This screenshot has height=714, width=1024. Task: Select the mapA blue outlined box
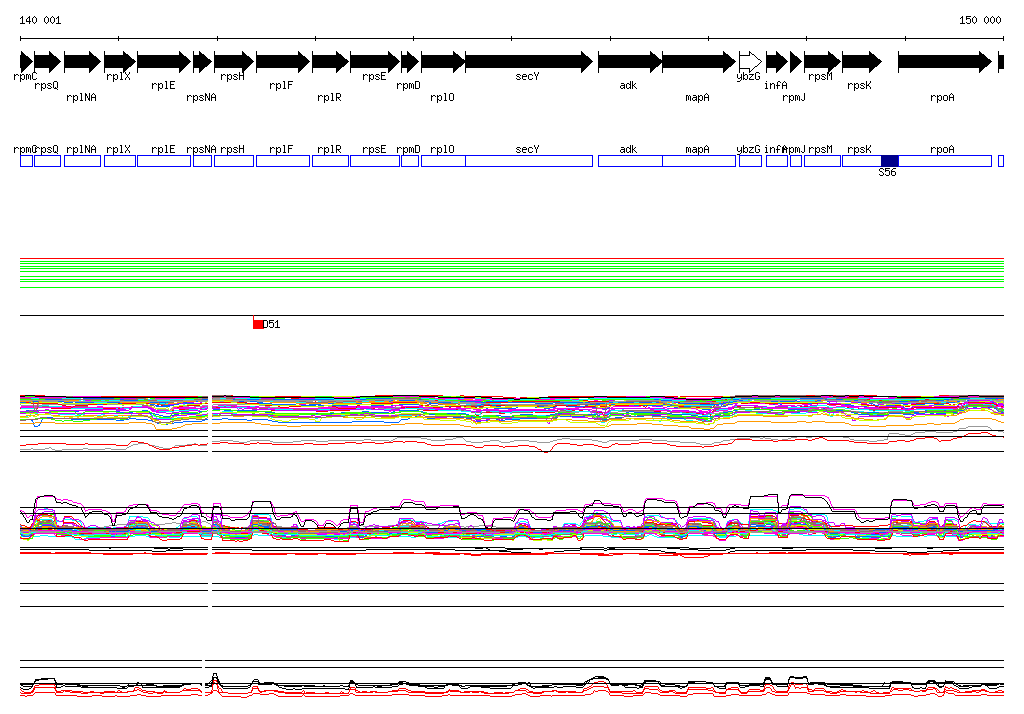[x=699, y=161]
